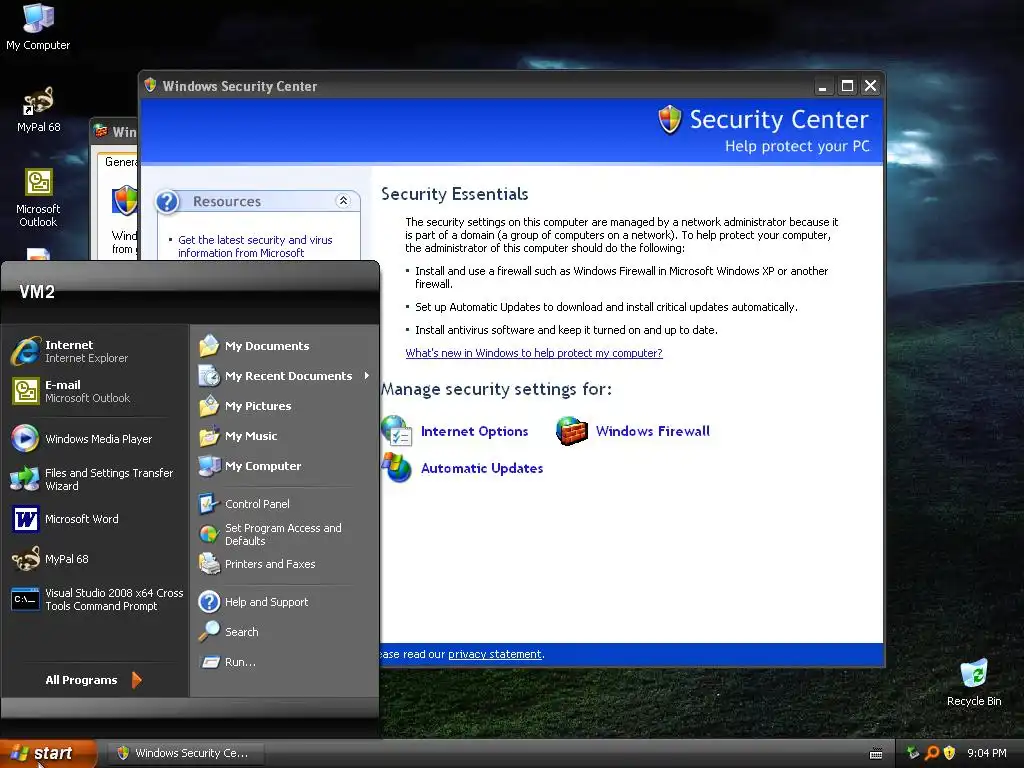Screen dimensions: 1024x768
Task: Collapse the Resources panel
Action: tap(343, 200)
